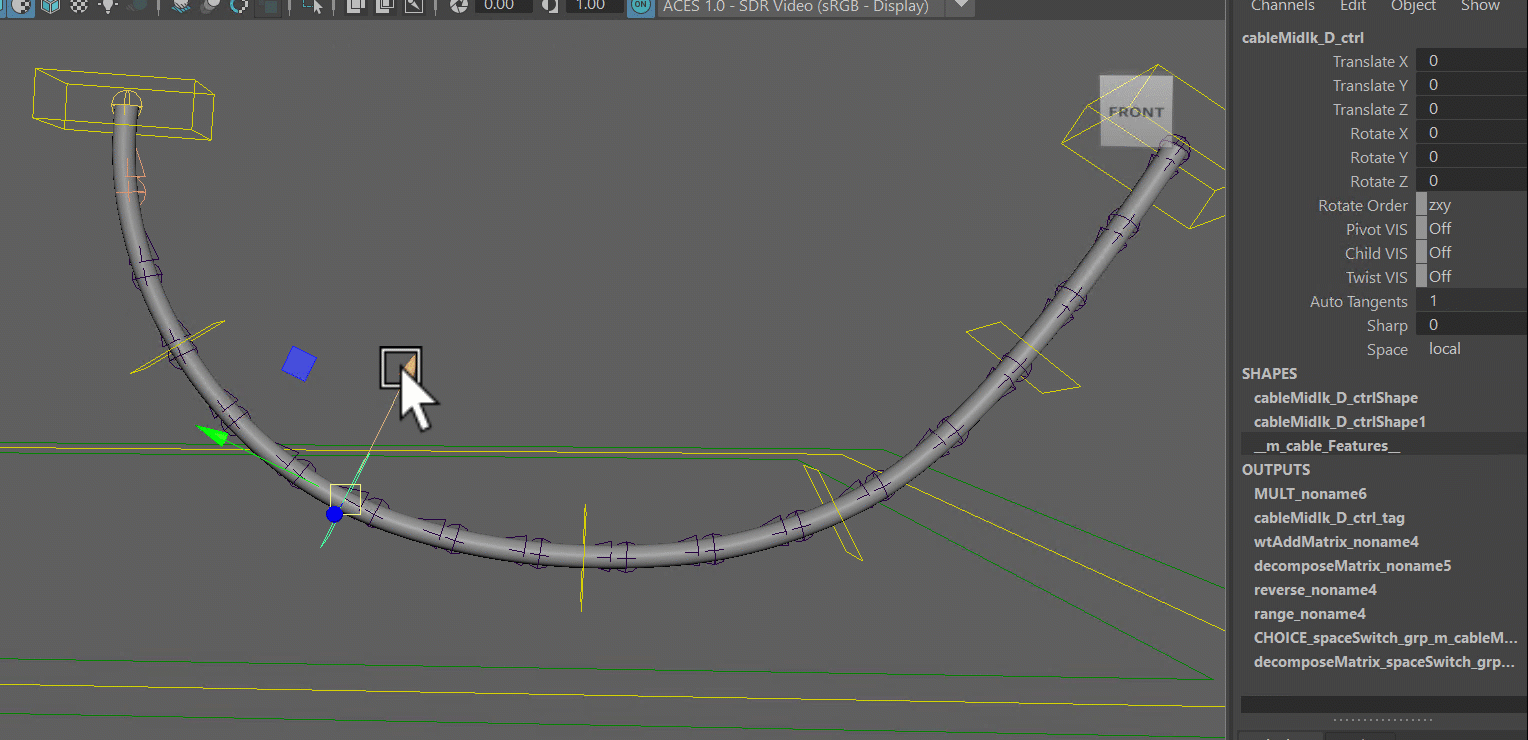Select the vertical yellow control at cable bottom
Screen dimensions: 1528x740
pyautogui.click(x=584, y=557)
